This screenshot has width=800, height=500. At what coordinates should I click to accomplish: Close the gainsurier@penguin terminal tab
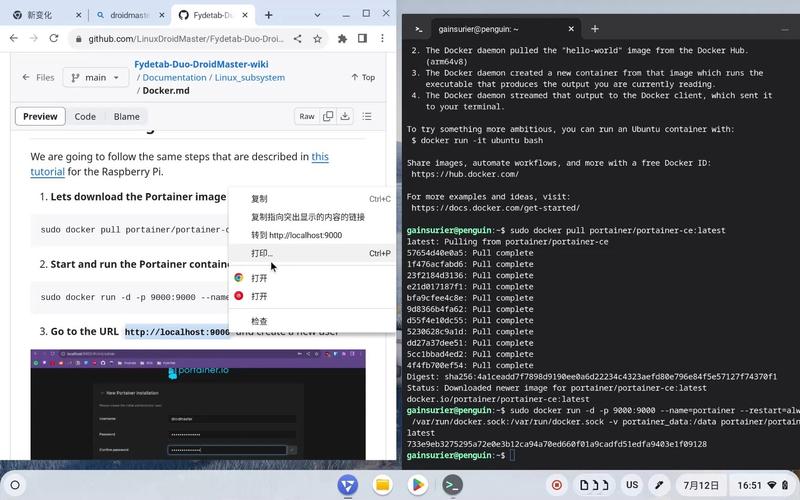pyautogui.click(x=571, y=29)
